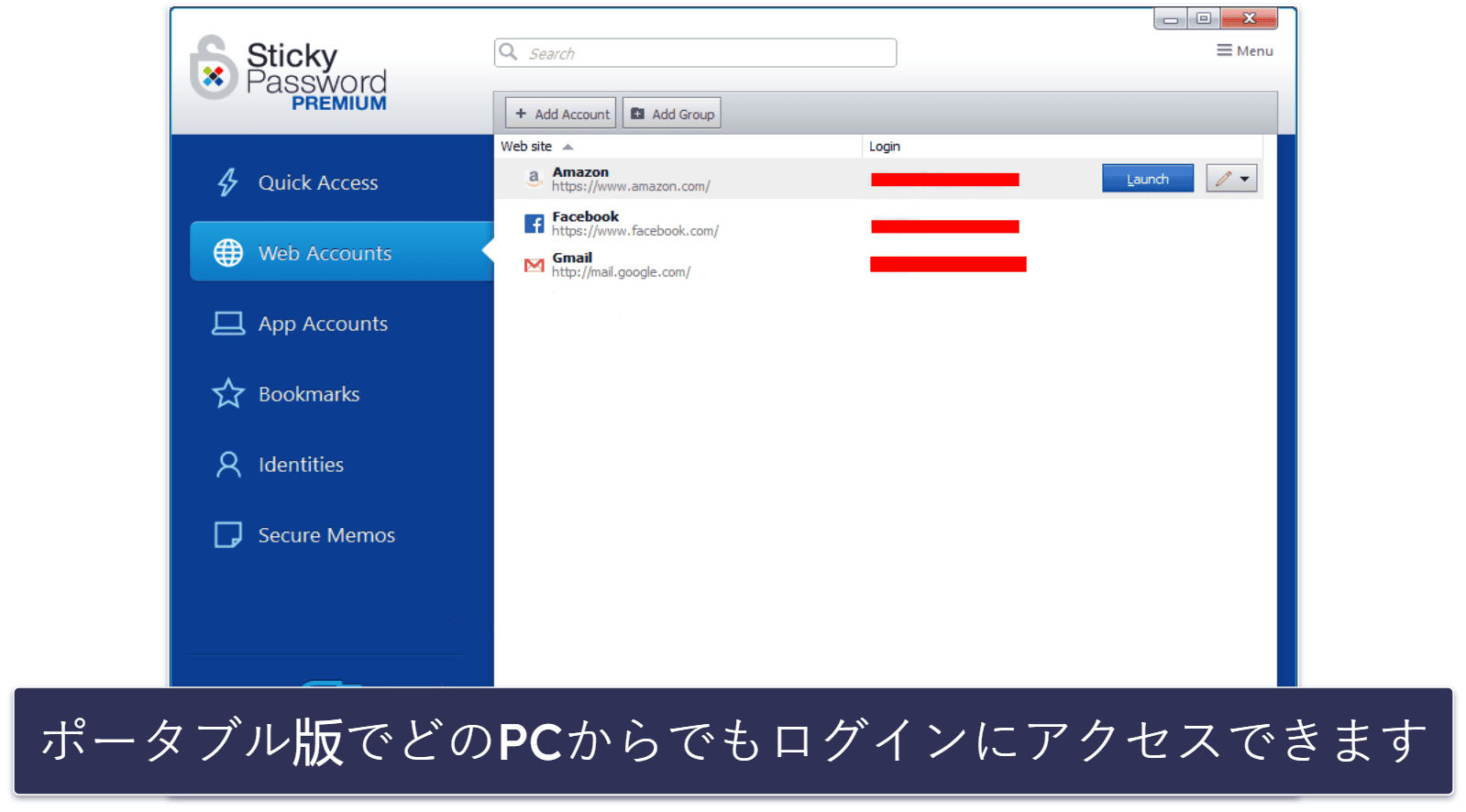This screenshot has width=1466, height=812.
Task: Close the Sticky Password window
Action: (x=1249, y=18)
